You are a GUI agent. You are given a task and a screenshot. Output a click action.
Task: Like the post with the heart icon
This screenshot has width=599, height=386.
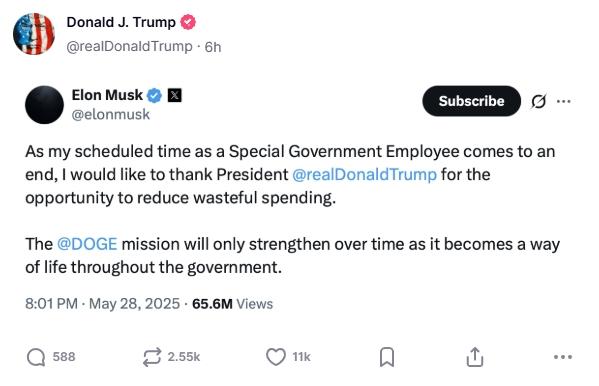276,357
